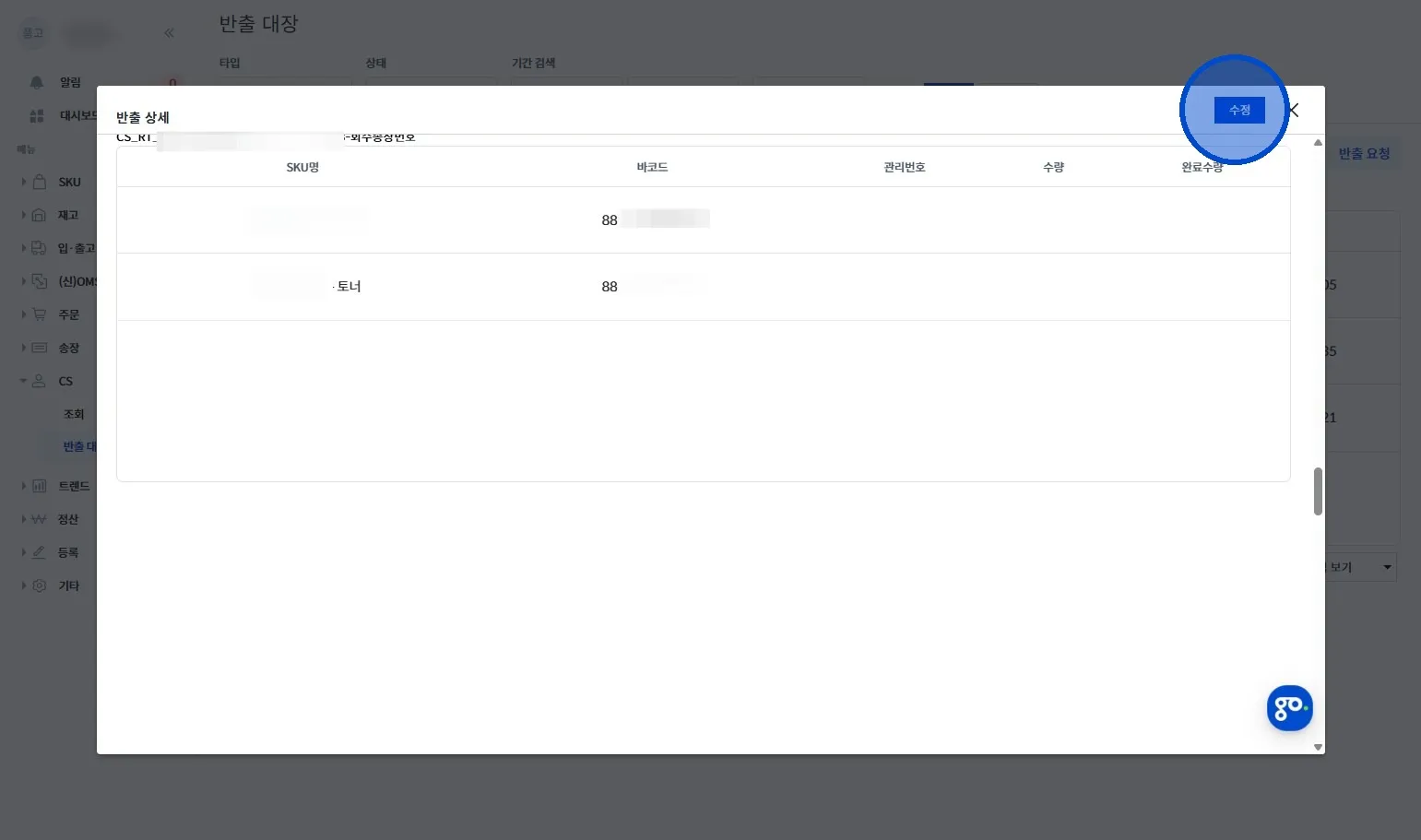
Task: Click the 바코드 column header
Action: pyautogui.click(x=652, y=167)
